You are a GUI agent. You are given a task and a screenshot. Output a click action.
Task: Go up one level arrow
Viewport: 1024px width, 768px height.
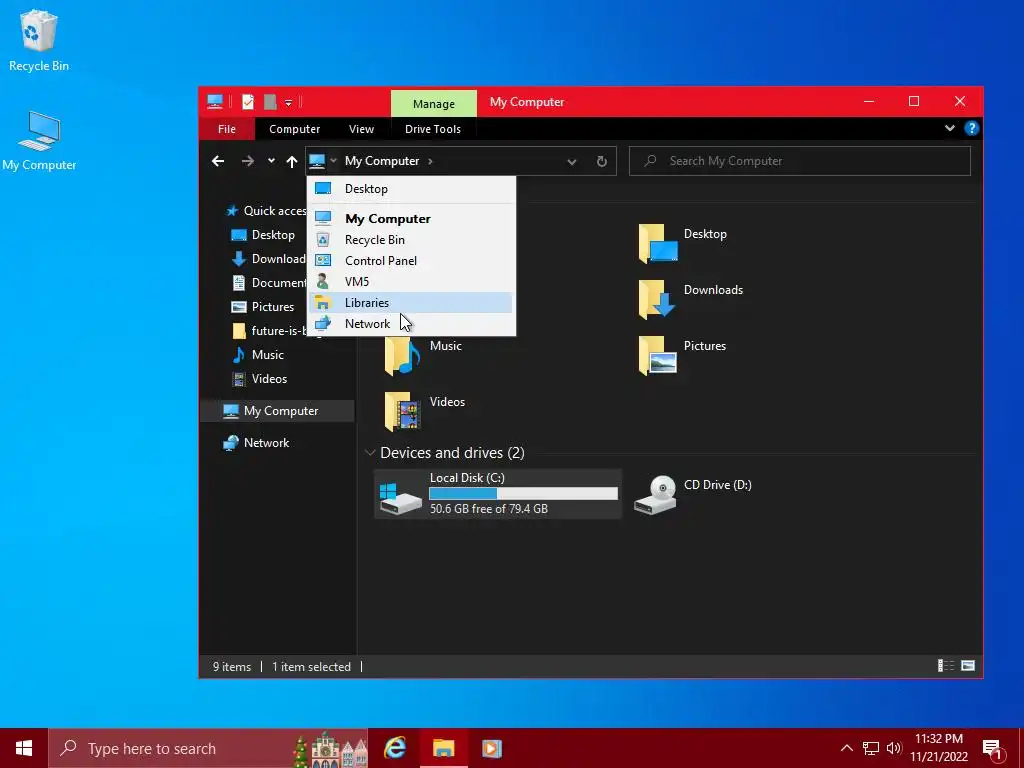tap(291, 161)
